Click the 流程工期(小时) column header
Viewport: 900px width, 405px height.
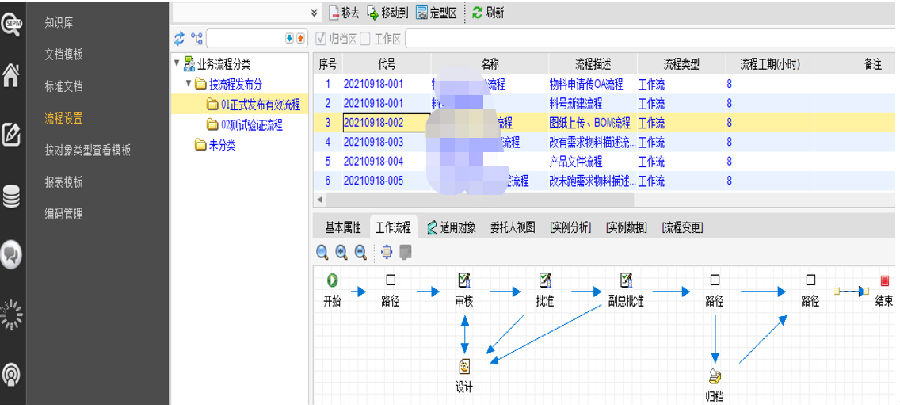pos(770,64)
